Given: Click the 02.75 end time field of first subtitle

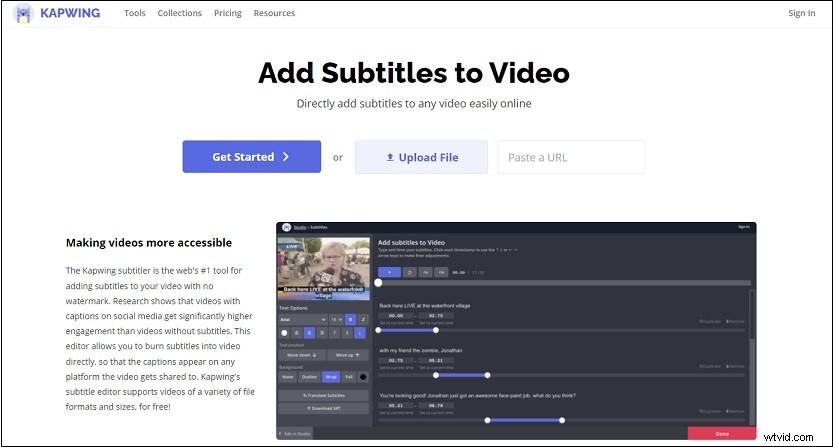Looking at the screenshot, I should pos(436,316).
